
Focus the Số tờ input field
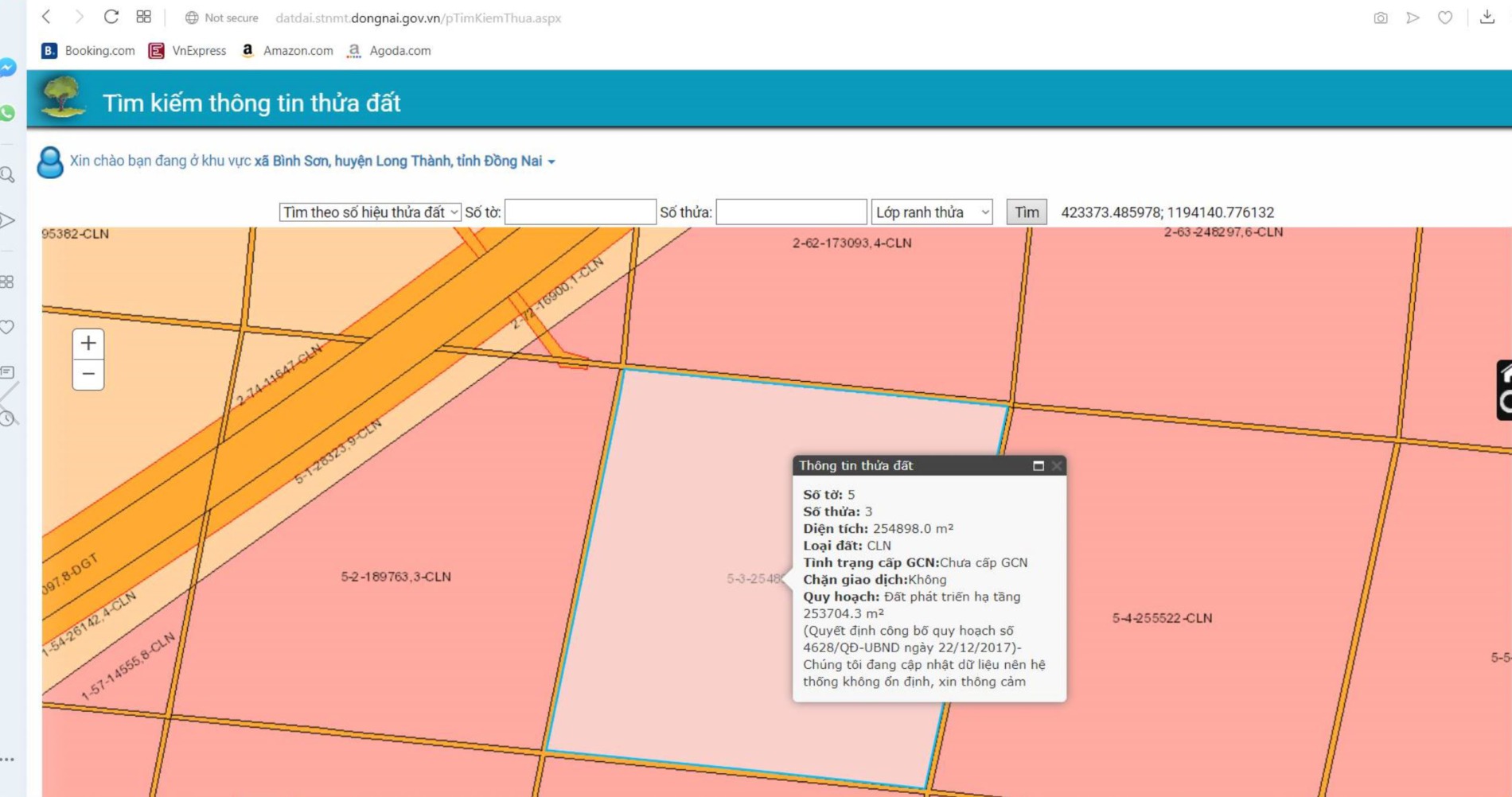point(580,212)
